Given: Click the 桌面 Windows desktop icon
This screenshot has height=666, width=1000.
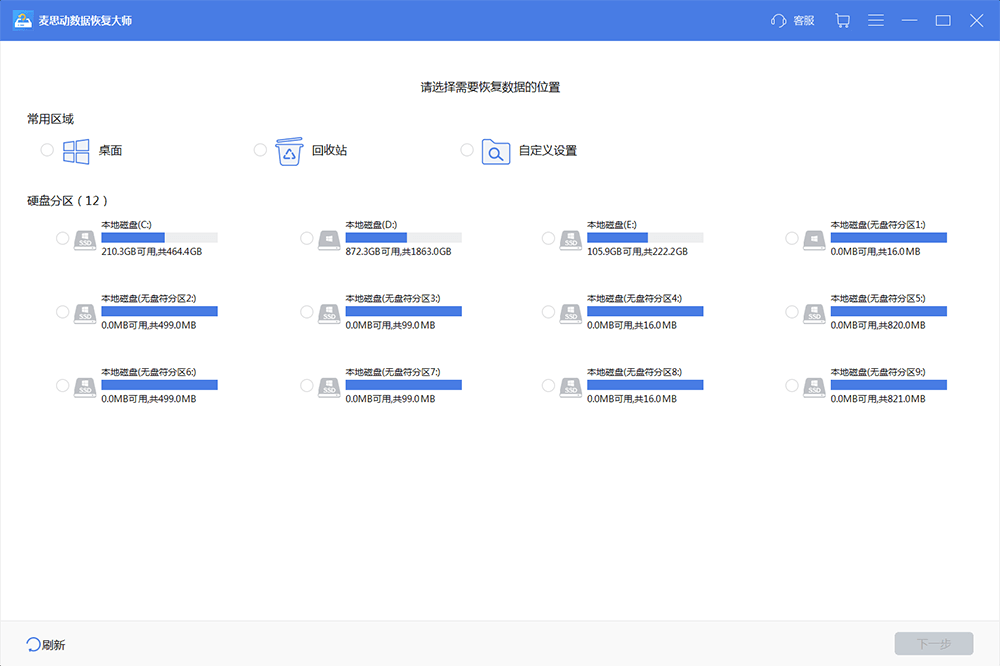Looking at the screenshot, I should click(76, 151).
